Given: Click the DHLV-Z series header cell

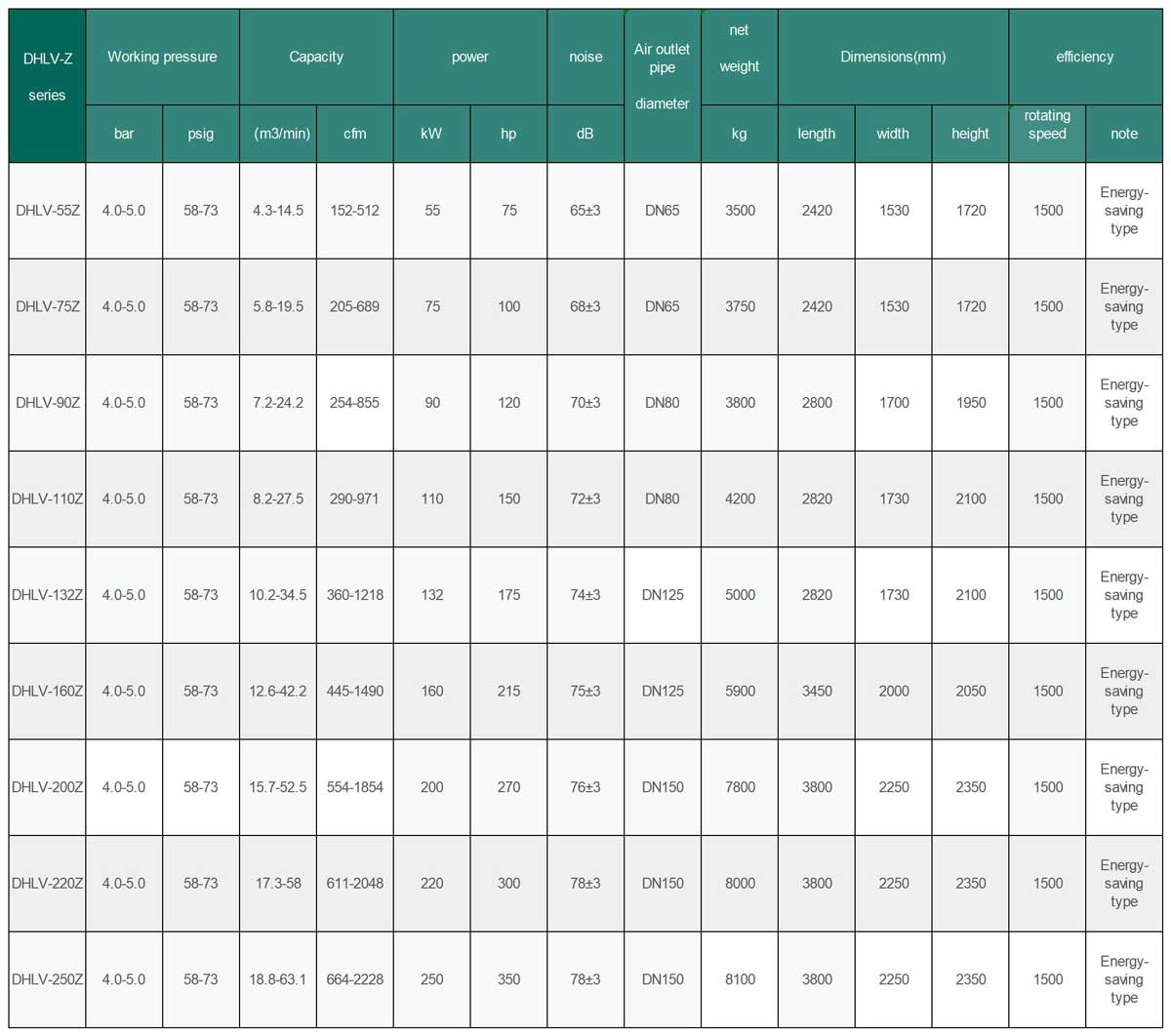Looking at the screenshot, I should (47, 86).
